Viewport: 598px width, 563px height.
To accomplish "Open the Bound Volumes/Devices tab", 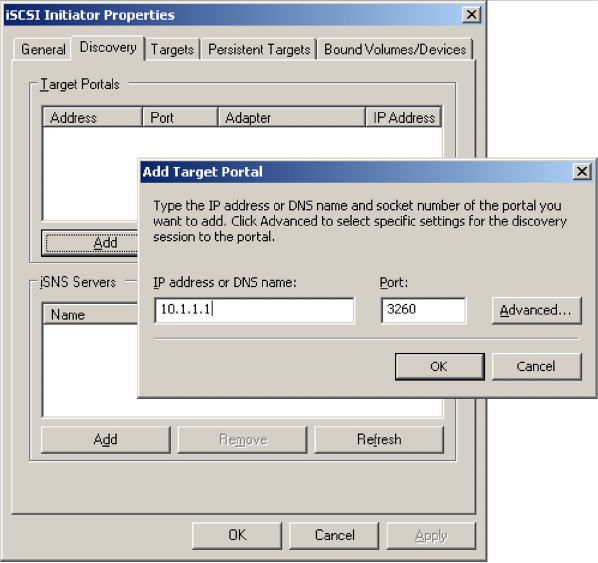I will tap(395, 49).
